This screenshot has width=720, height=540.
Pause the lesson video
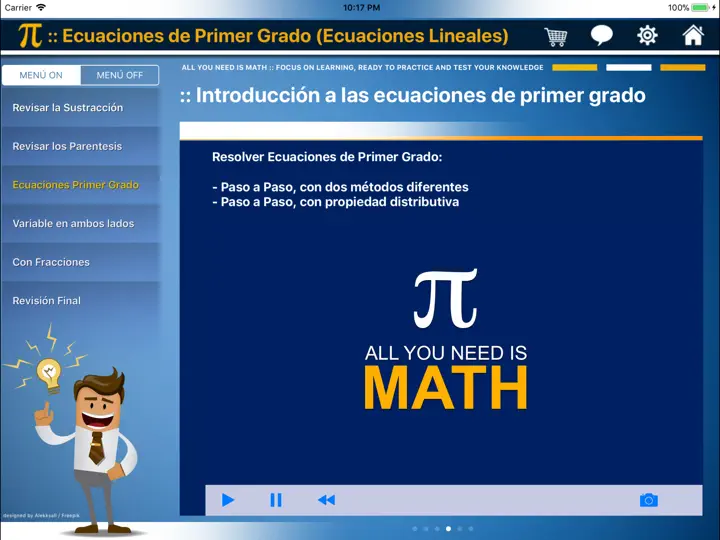(x=276, y=500)
